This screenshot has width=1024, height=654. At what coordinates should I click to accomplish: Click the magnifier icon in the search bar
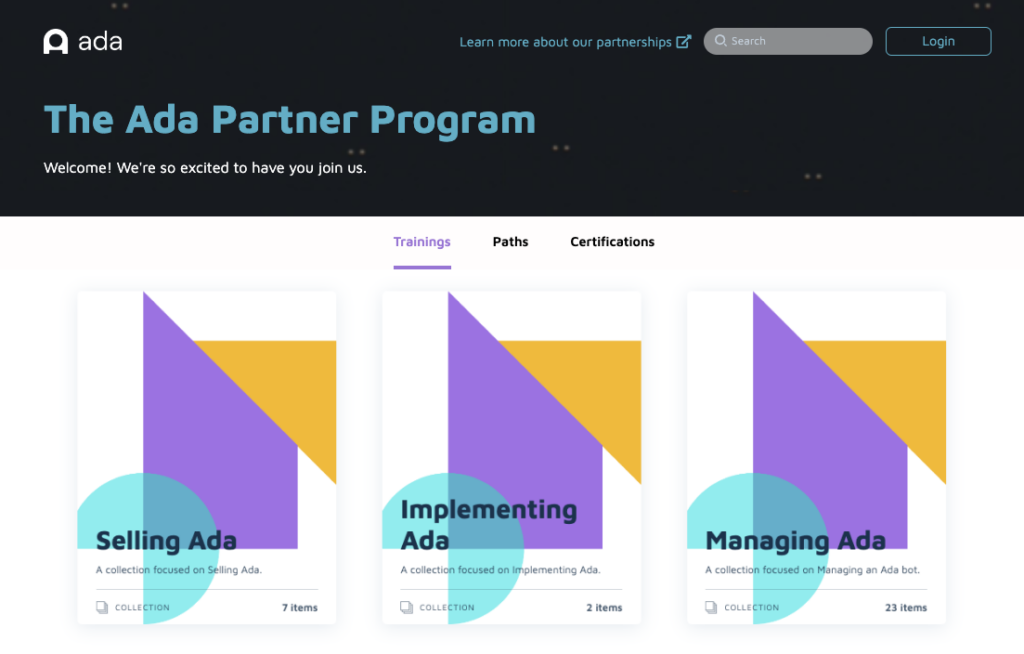(720, 41)
